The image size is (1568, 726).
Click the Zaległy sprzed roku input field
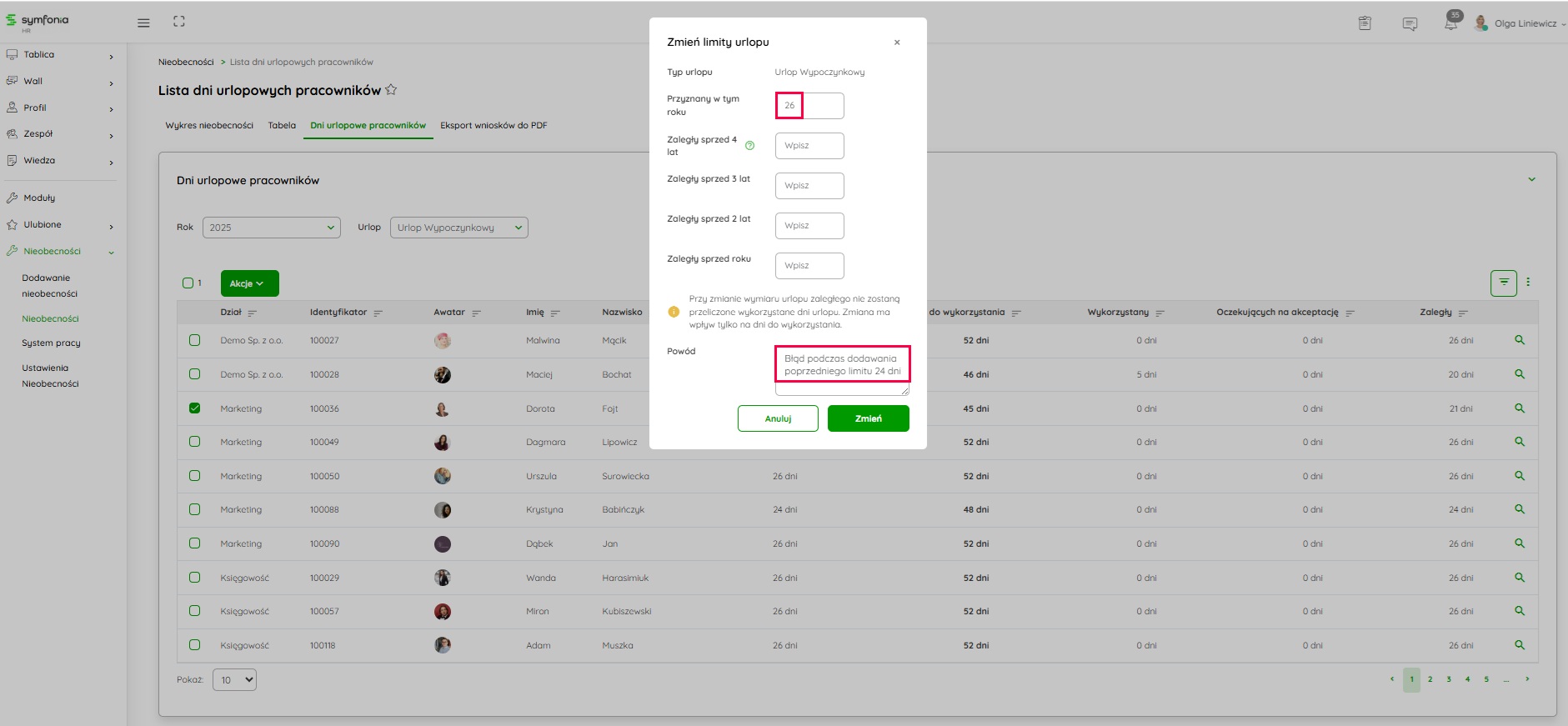click(809, 266)
